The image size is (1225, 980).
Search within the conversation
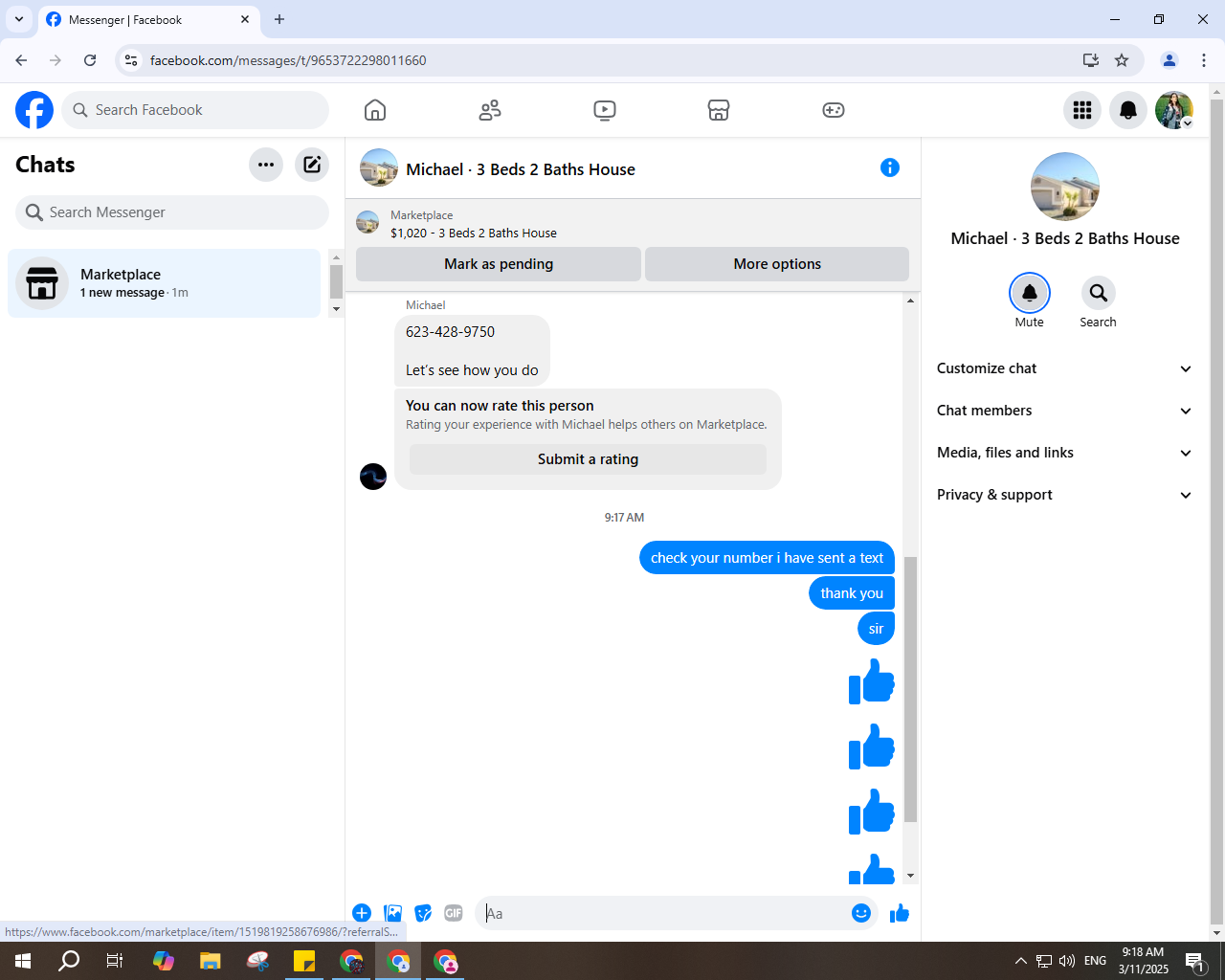tap(1099, 293)
